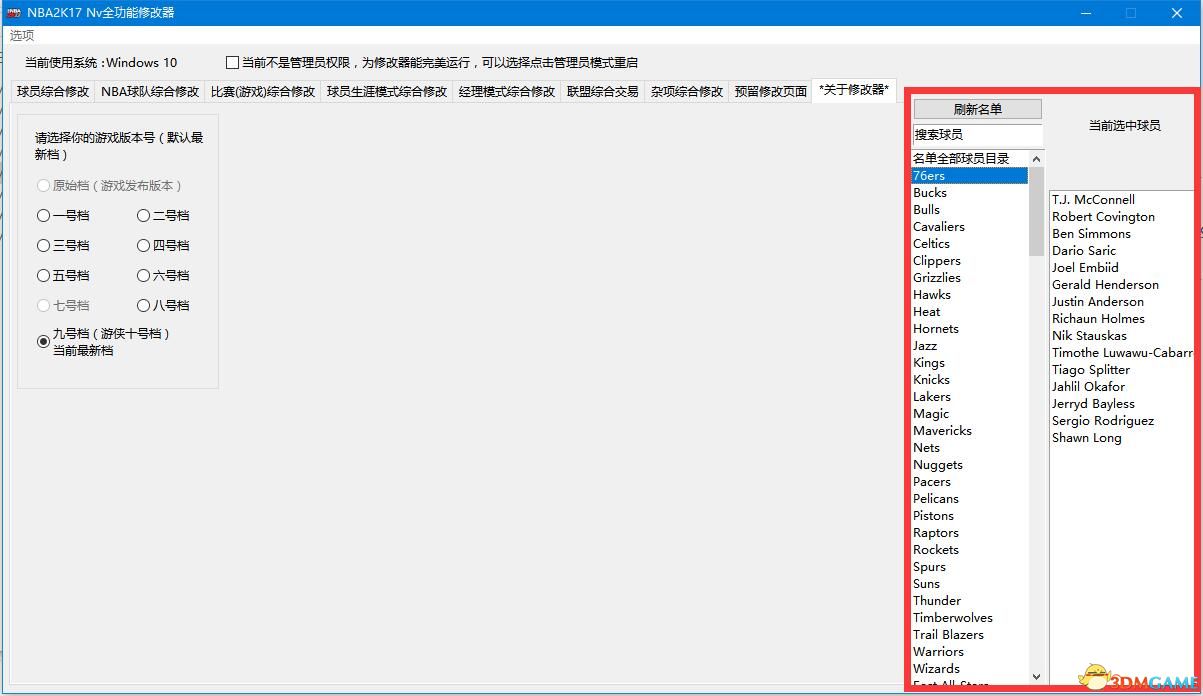Click the team list scroll-up arrow
Image resolution: width=1203 pixels, height=696 pixels.
1036,159
